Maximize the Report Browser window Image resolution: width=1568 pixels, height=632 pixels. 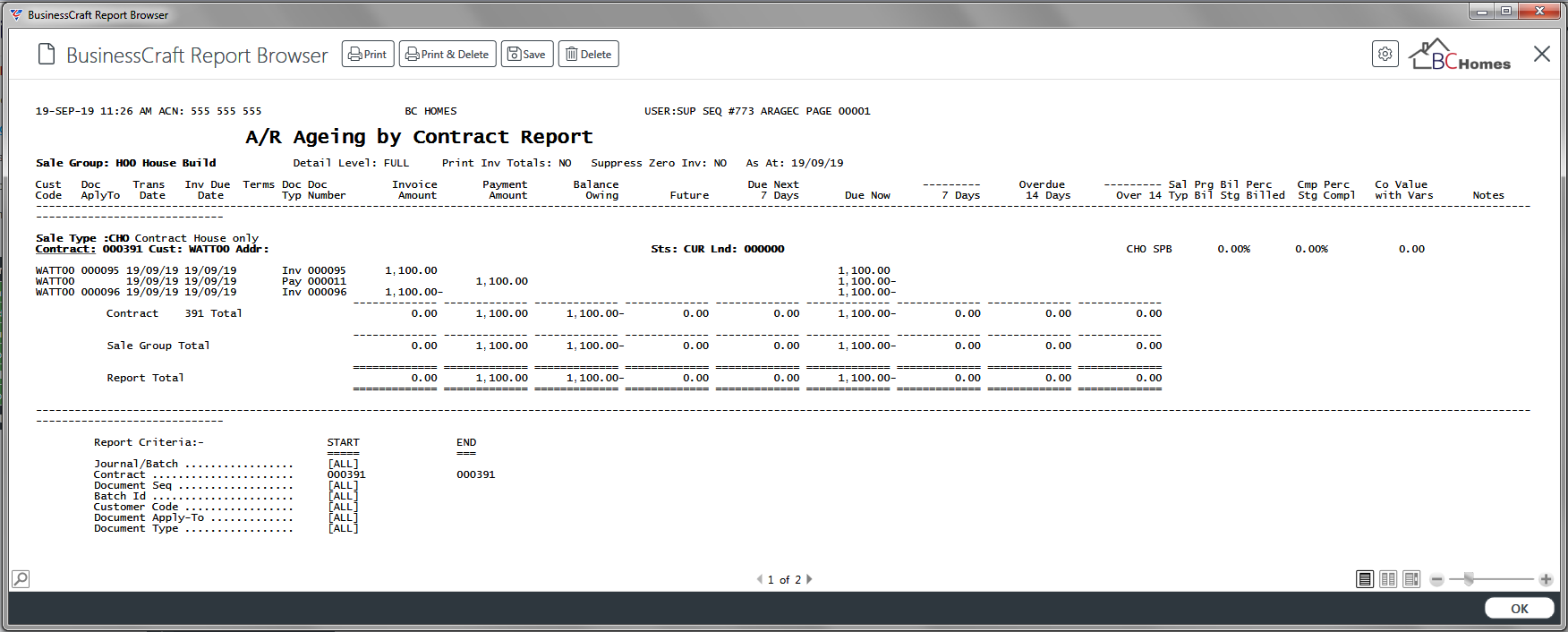pos(1506,11)
